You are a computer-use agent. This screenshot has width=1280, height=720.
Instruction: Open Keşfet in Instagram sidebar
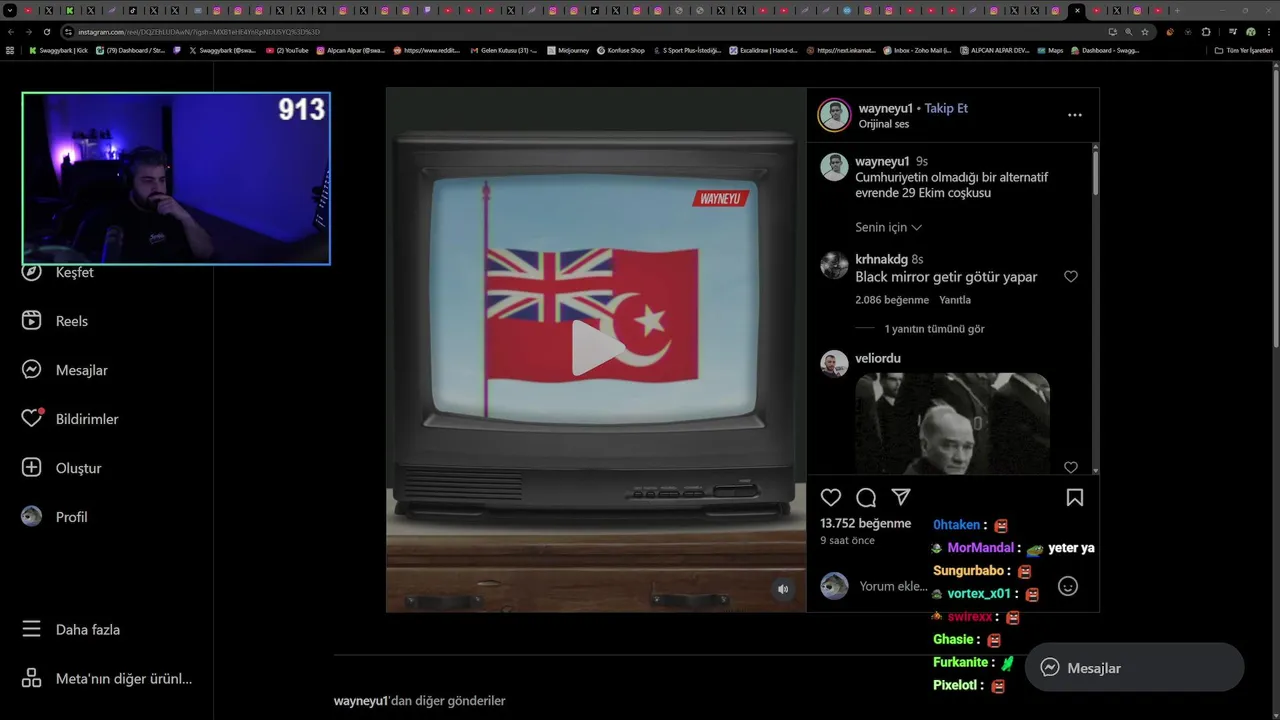coord(58,272)
